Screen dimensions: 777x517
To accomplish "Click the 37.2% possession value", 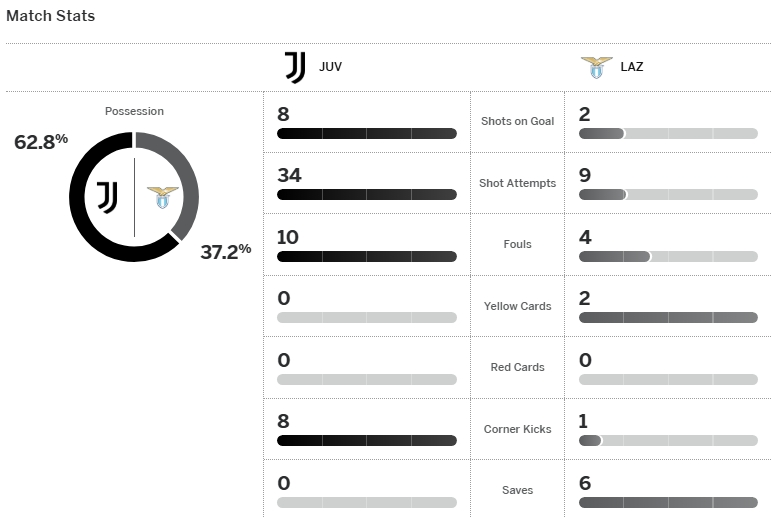I will (226, 251).
